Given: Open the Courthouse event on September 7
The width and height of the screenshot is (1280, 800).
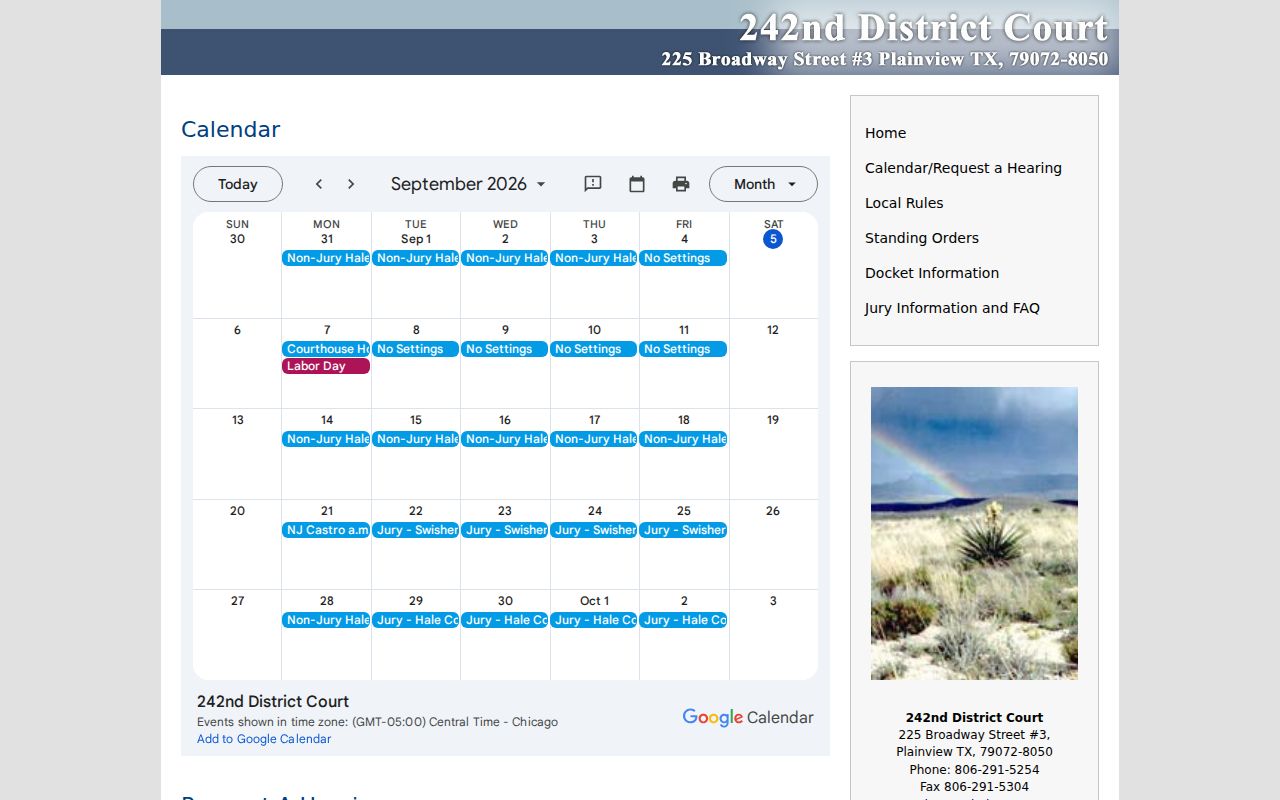Looking at the screenshot, I should click(326, 349).
